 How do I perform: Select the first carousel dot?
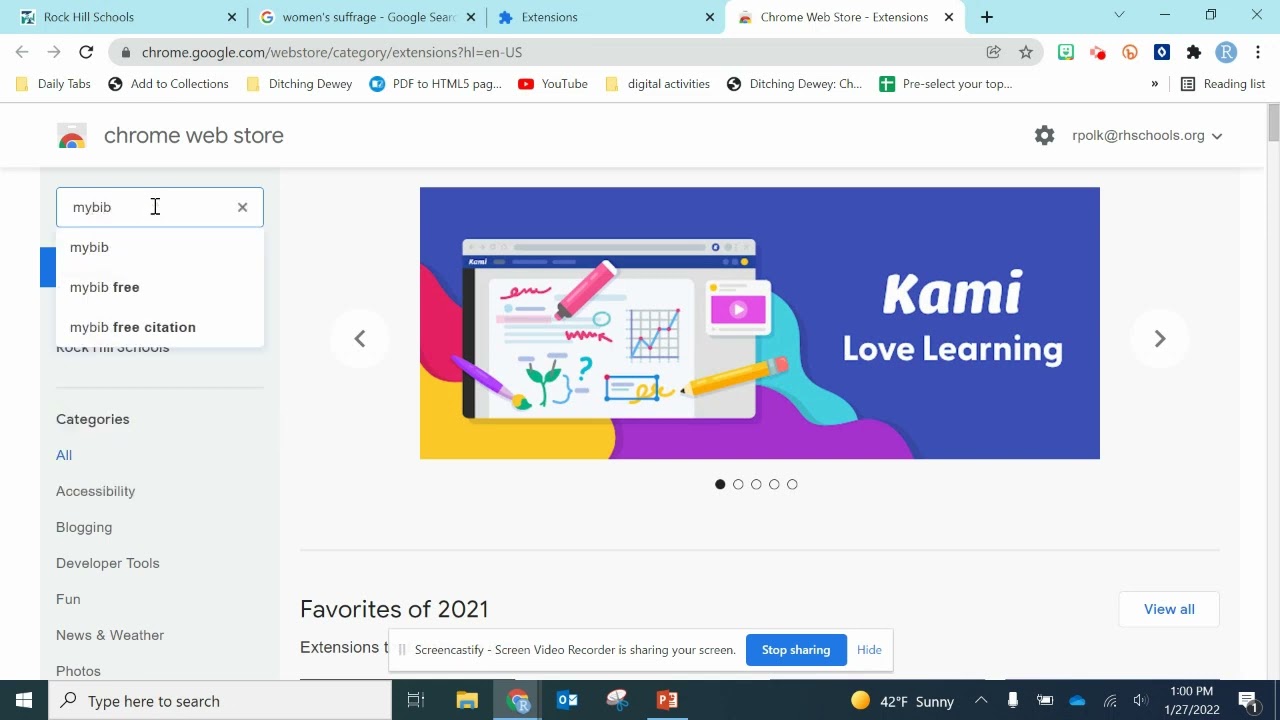(720, 484)
